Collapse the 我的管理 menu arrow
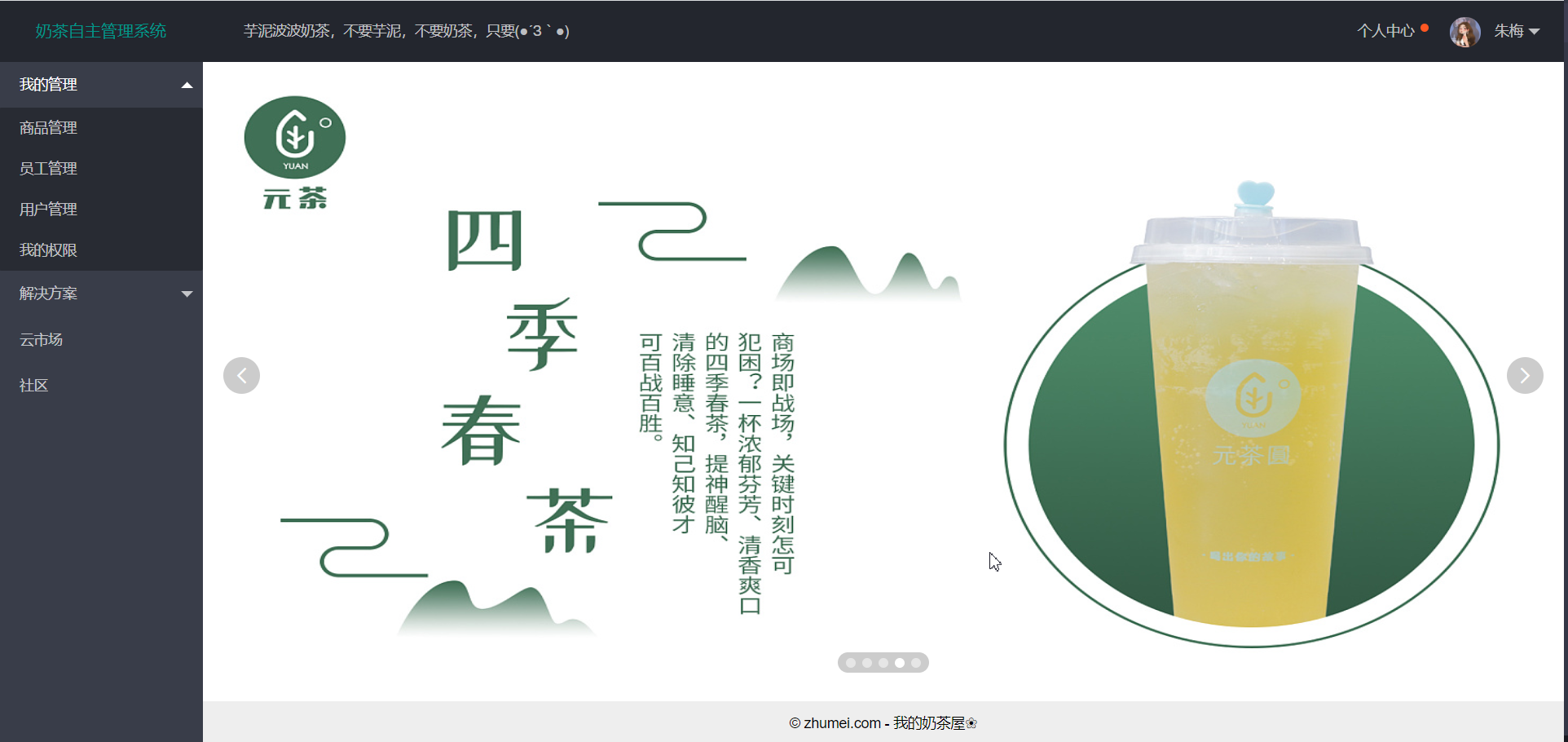Screen dimensions: 1568x742 pyautogui.click(x=187, y=85)
